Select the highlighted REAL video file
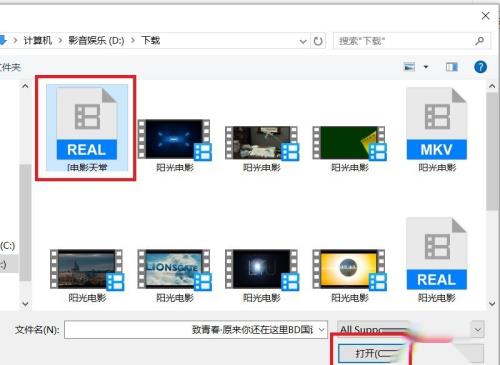Viewport: 500px width, 365px height. pos(87,128)
